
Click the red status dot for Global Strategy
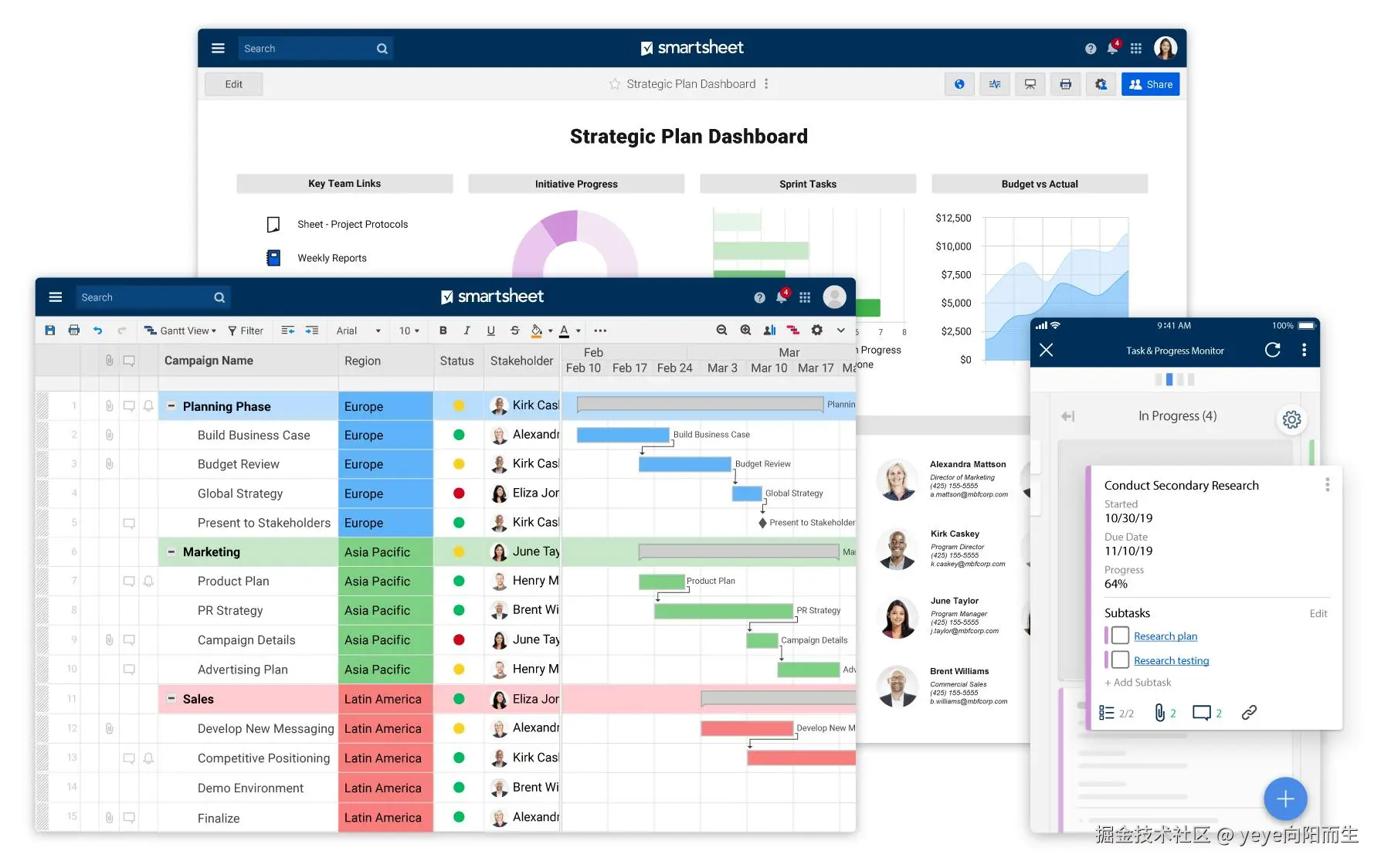coord(459,493)
